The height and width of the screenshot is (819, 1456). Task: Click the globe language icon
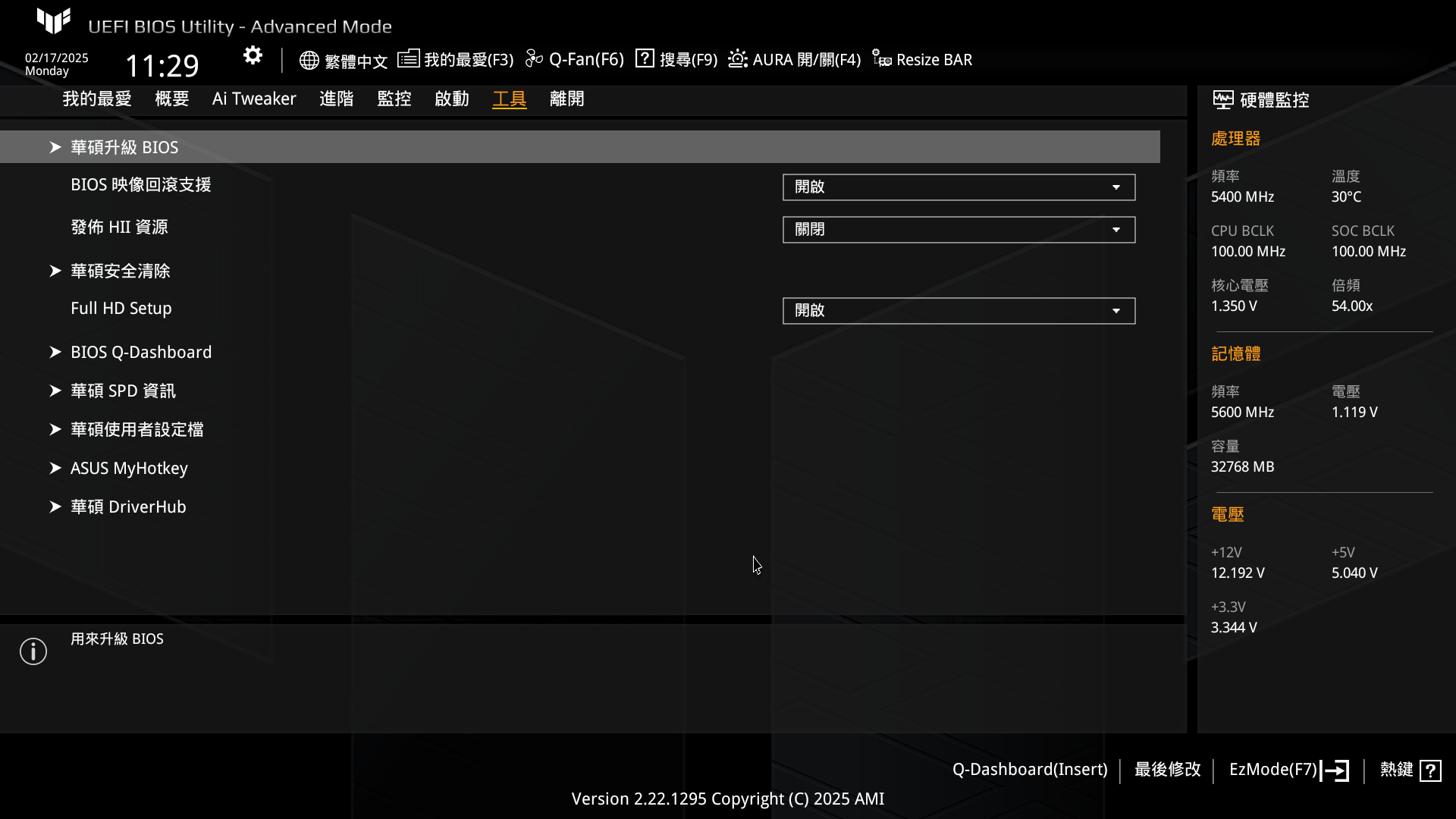309,60
